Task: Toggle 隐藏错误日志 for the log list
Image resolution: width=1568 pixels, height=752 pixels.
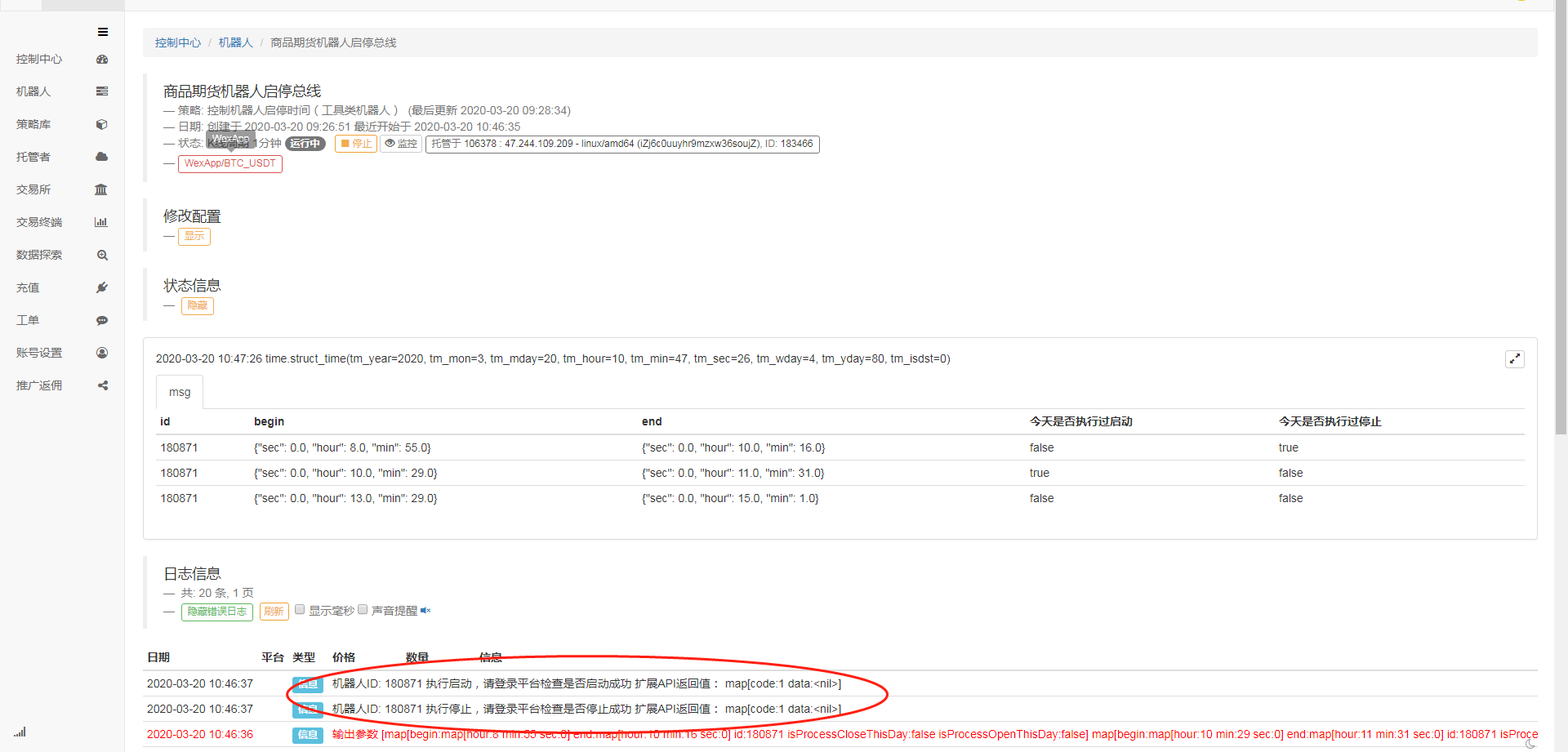Action: (x=216, y=612)
